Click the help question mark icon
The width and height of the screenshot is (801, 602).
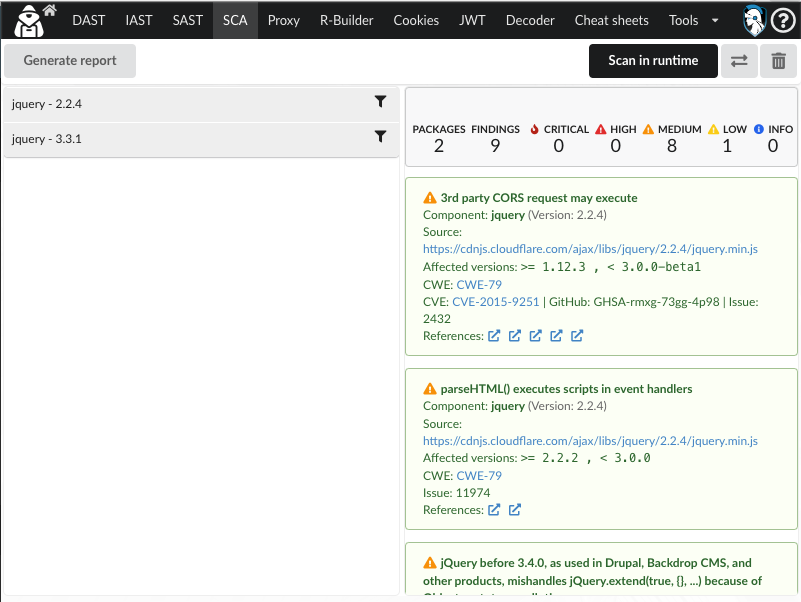point(782,20)
